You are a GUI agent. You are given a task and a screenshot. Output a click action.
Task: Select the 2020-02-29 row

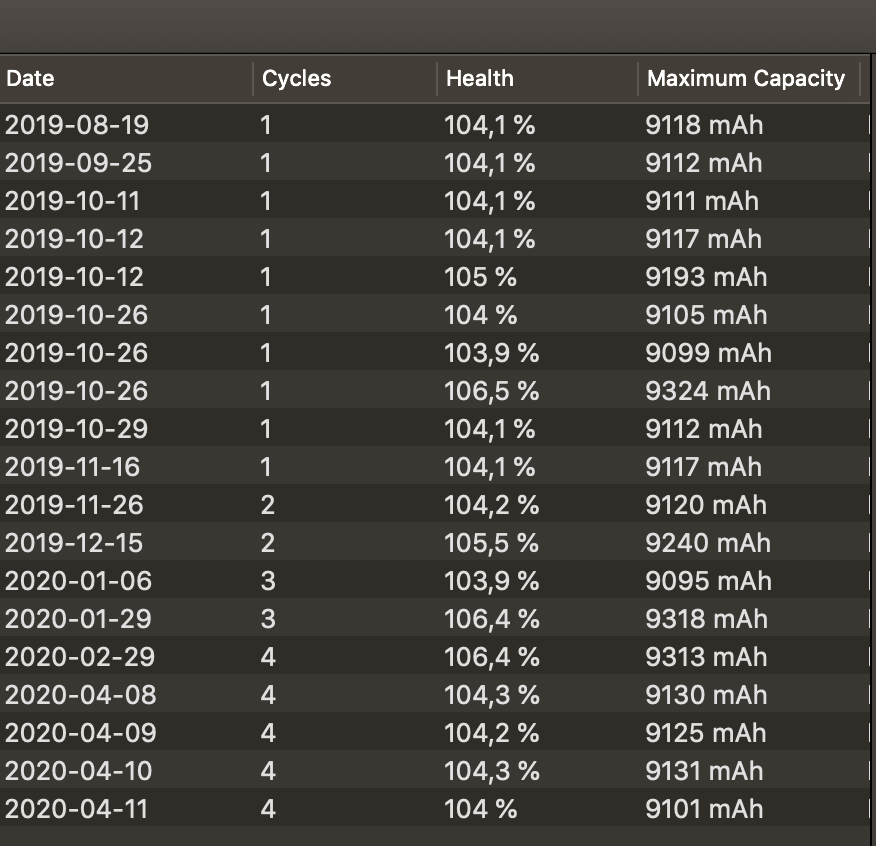click(x=435, y=655)
